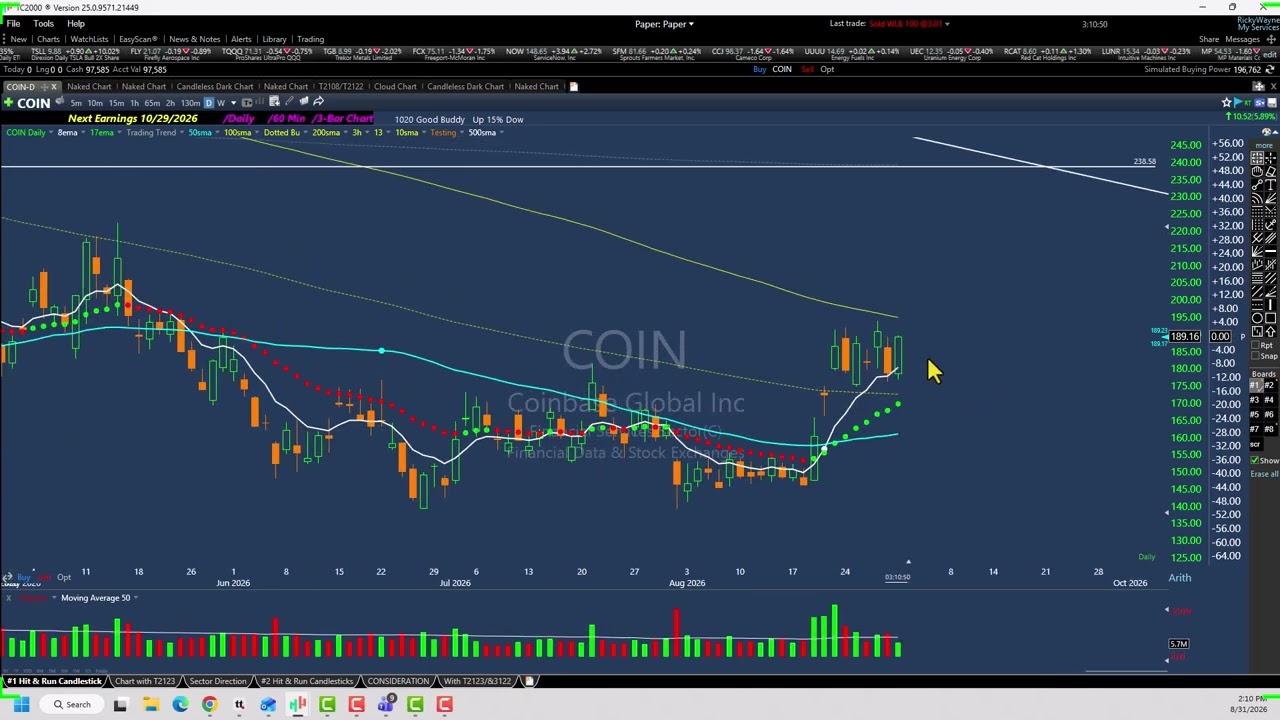This screenshot has height=720, width=1280.
Task: Click the speaker icon beside the COIN symbol
Action: pos(60,101)
